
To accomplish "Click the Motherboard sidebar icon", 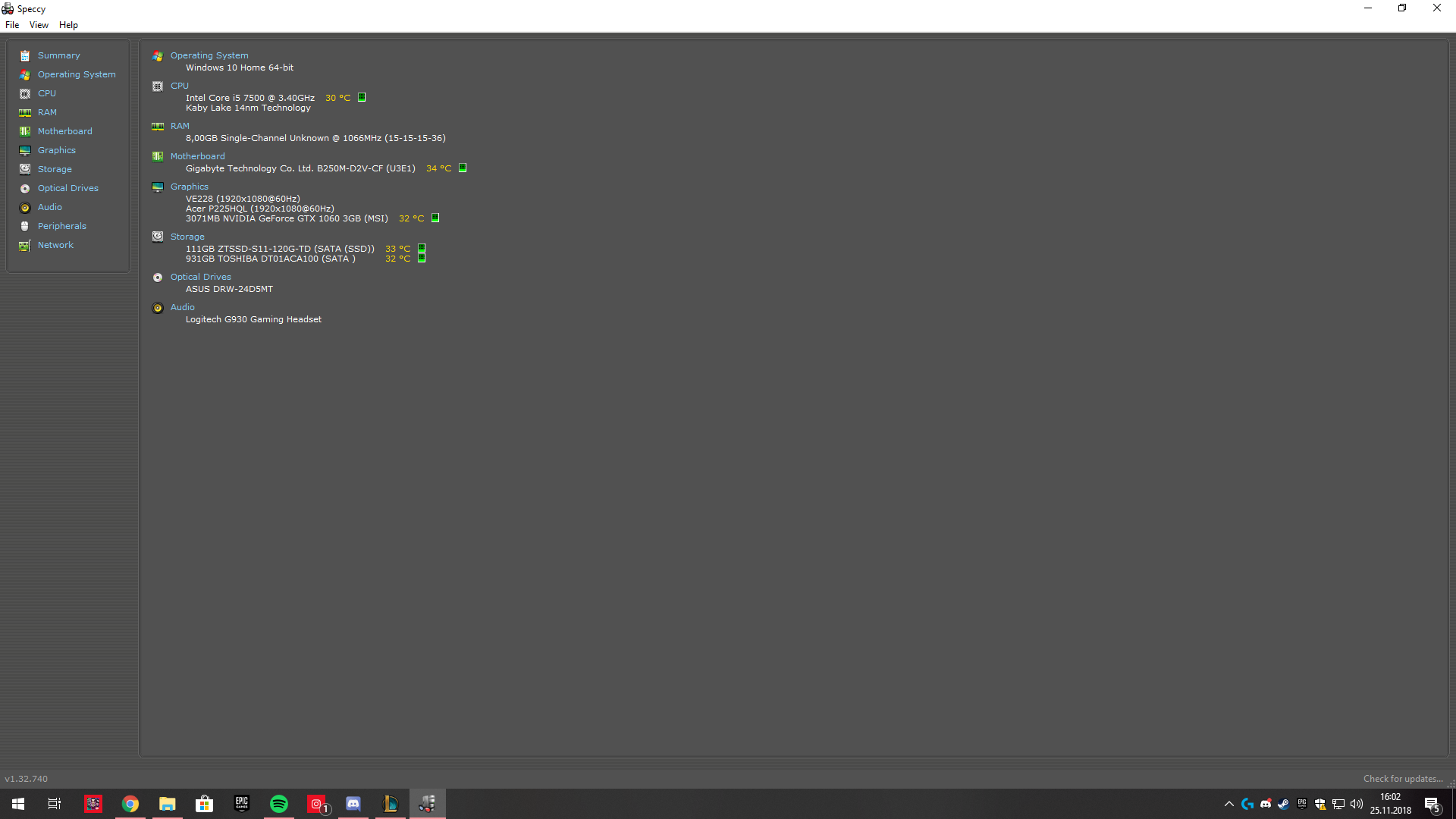I will 25,132.
